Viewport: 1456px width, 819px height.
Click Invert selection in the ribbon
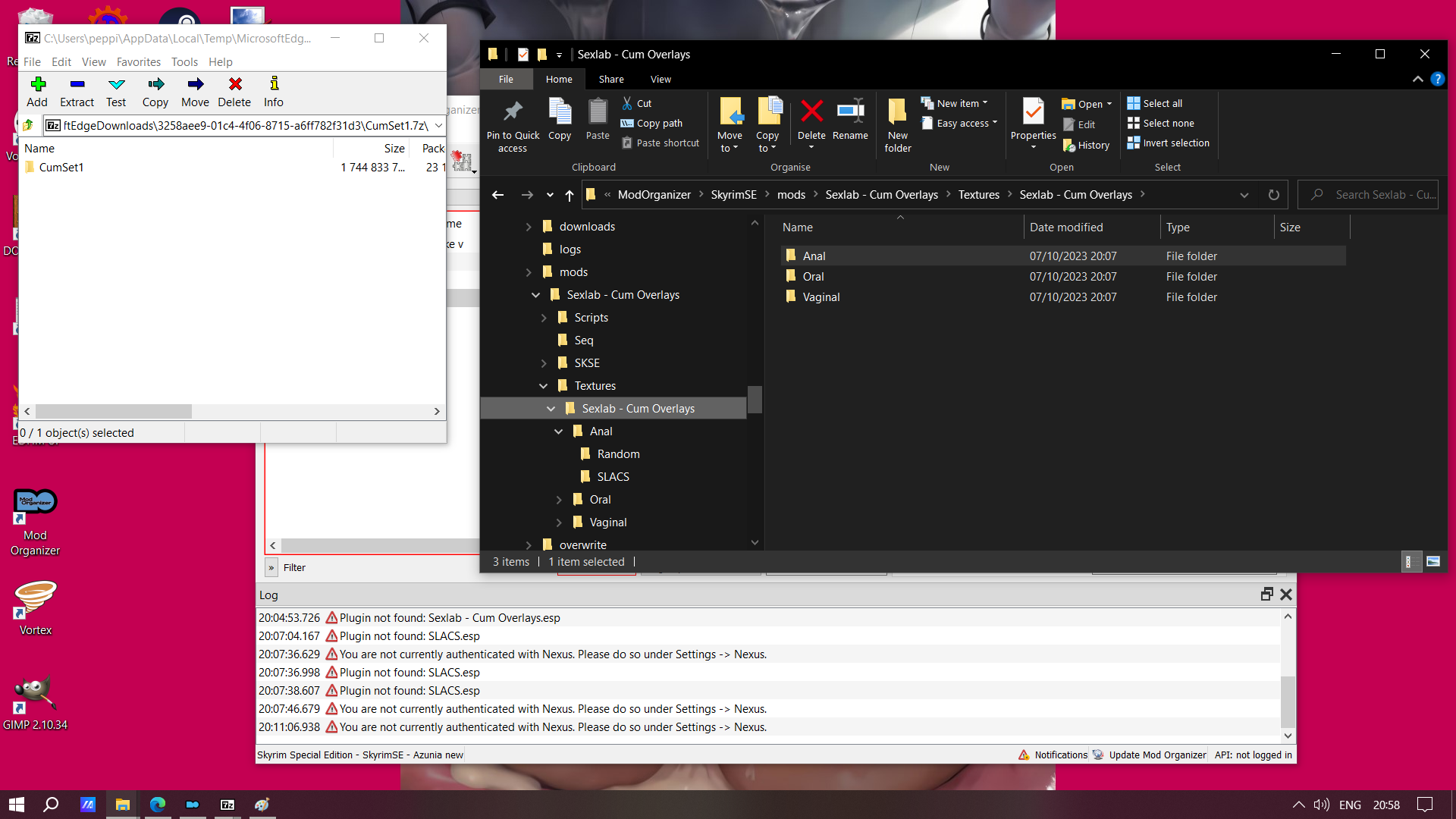coord(1169,143)
